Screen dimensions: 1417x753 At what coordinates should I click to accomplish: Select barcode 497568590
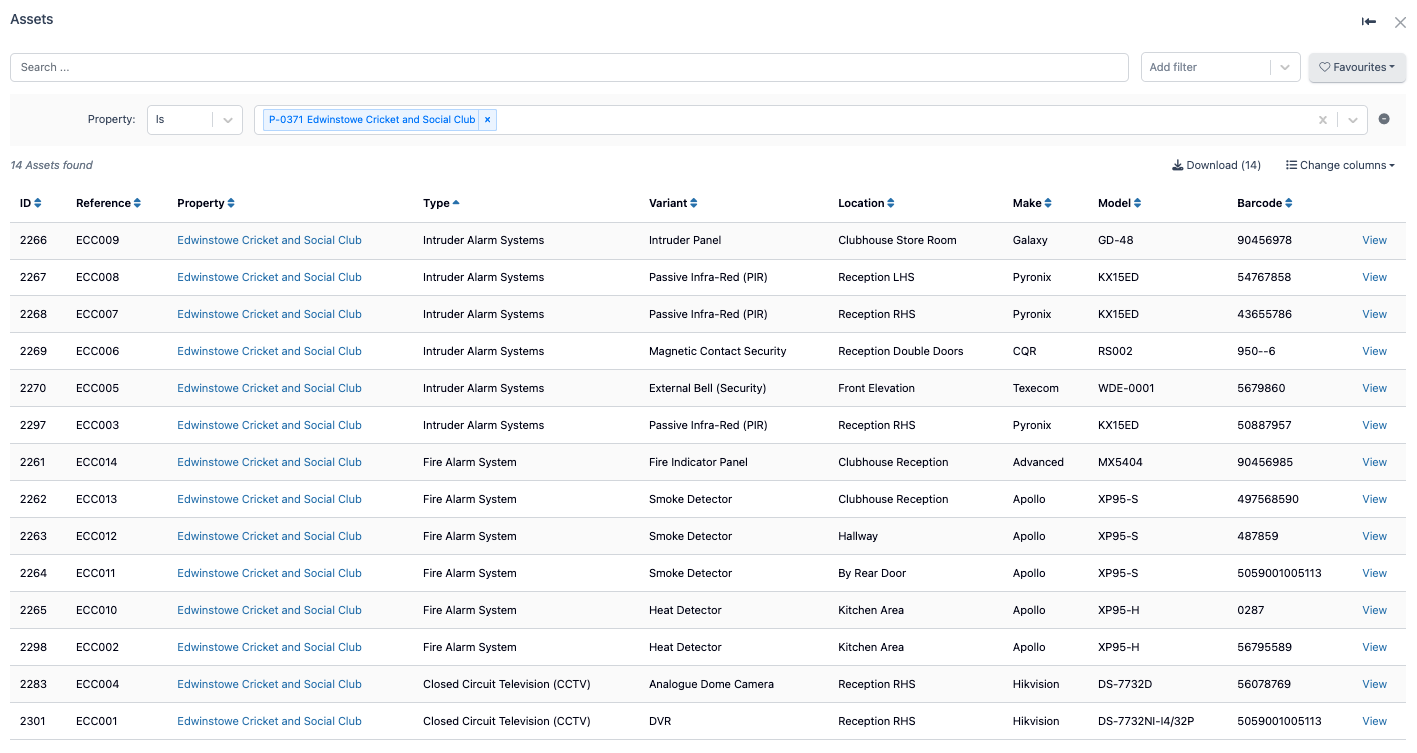(x=1268, y=499)
